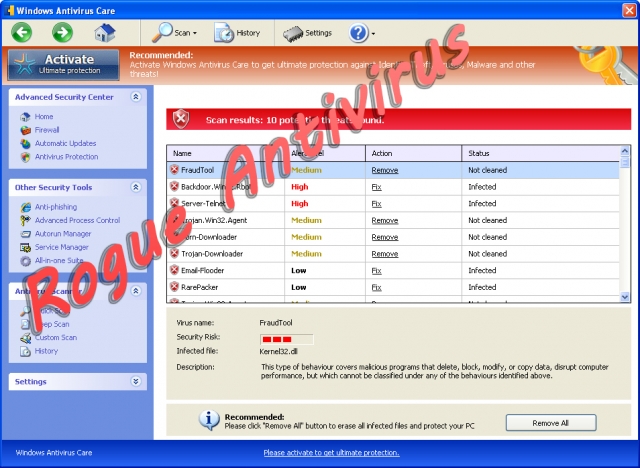This screenshot has width=640, height=468.
Task: Open Advanced Process Control
Action: [x=77, y=221]
